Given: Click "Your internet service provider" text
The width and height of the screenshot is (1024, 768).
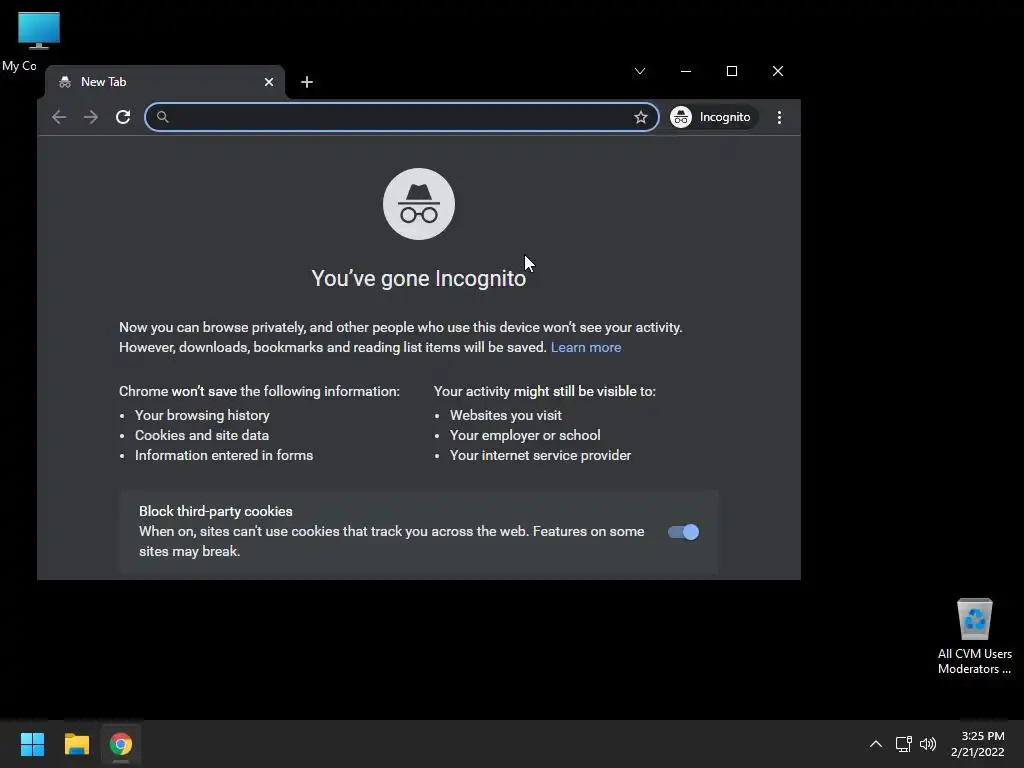Looking at the screenshot, I should coord(540,455).
